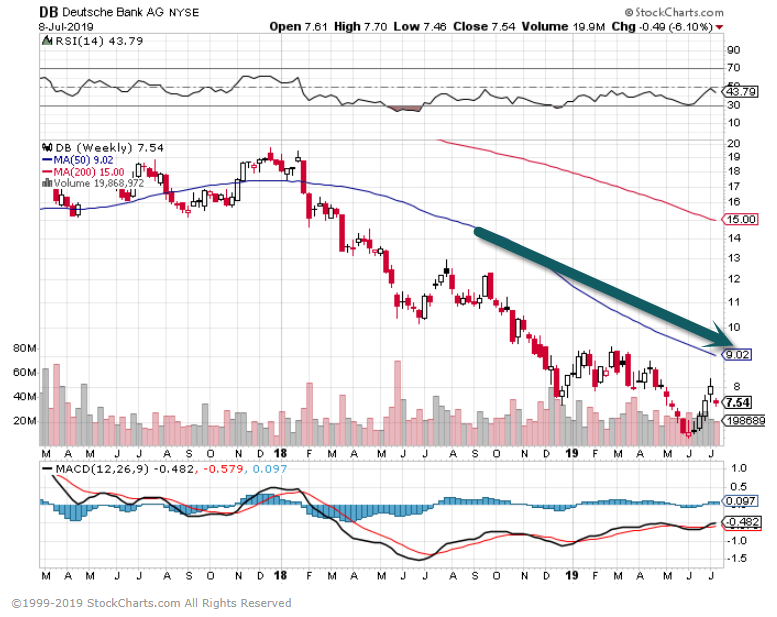Click the Volume 19.9M value in the header
This screenshot has height=617, width=777.
tap(563, 27)
